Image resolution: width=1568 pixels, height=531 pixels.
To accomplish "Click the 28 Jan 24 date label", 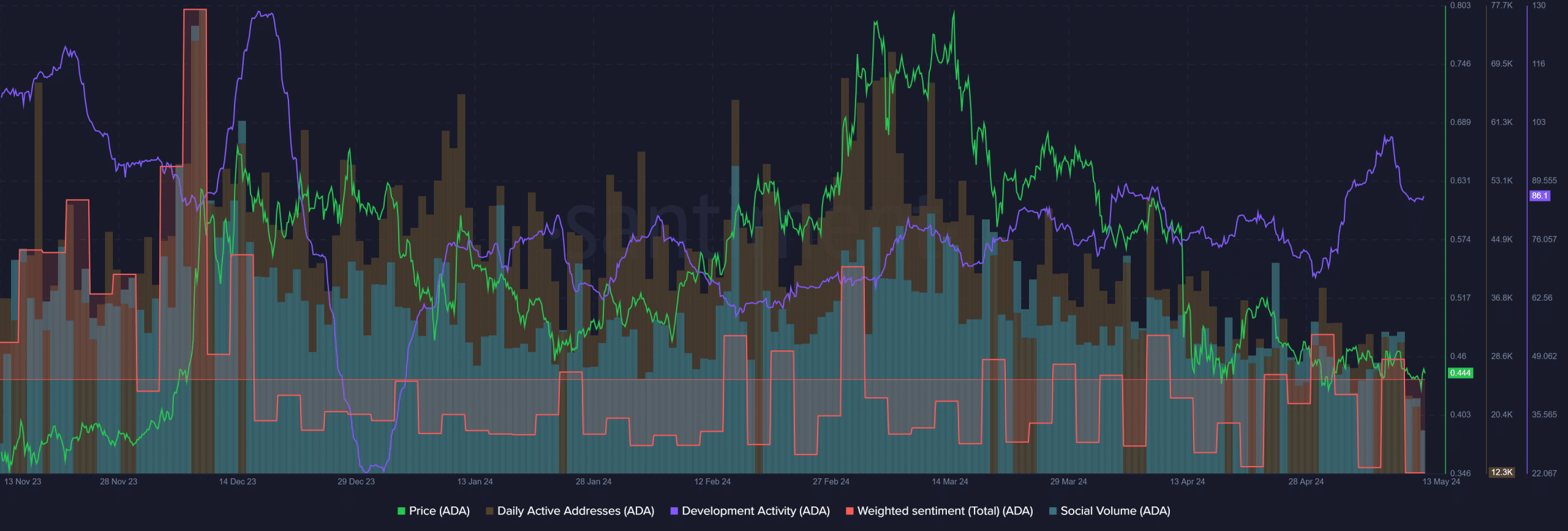I will click(594, 481).
